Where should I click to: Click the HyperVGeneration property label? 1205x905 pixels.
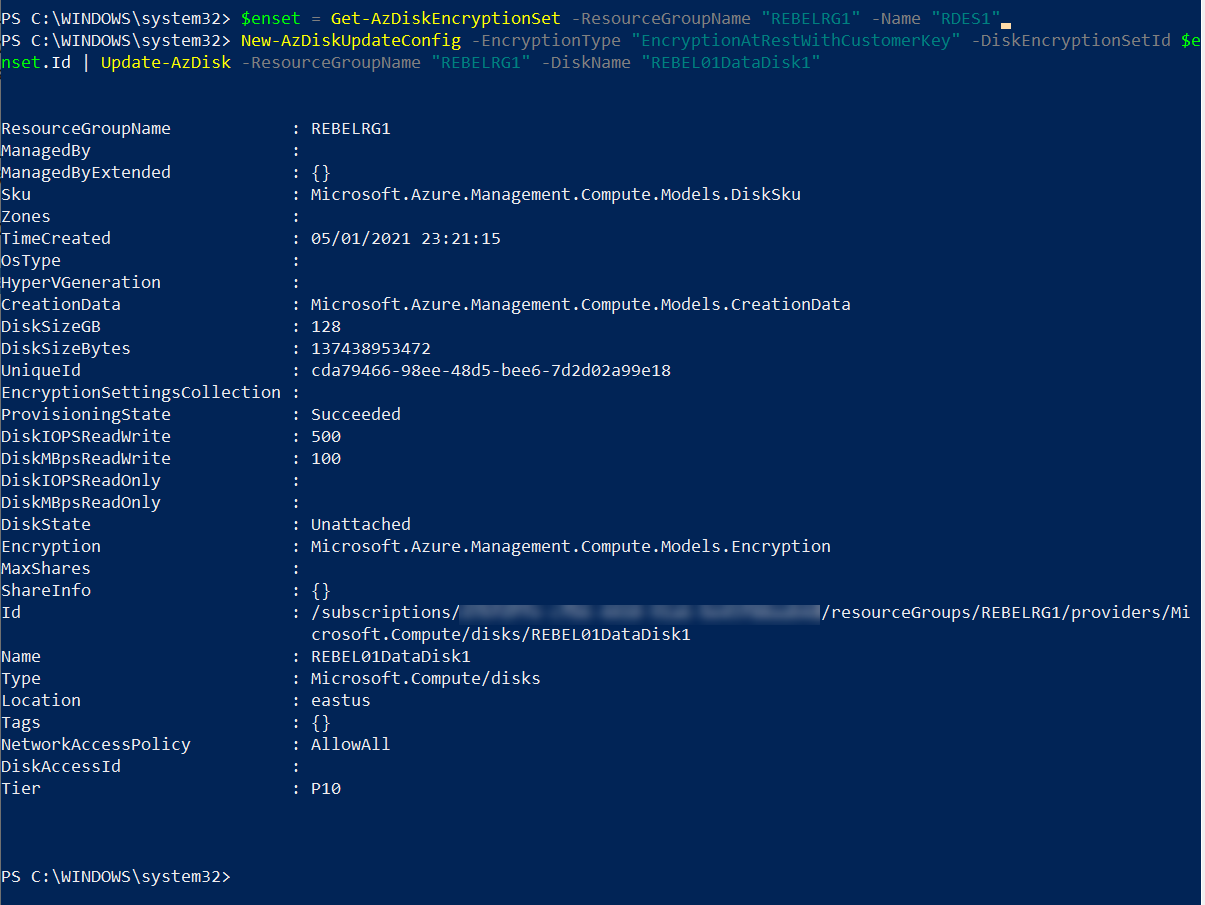[81, 283]
